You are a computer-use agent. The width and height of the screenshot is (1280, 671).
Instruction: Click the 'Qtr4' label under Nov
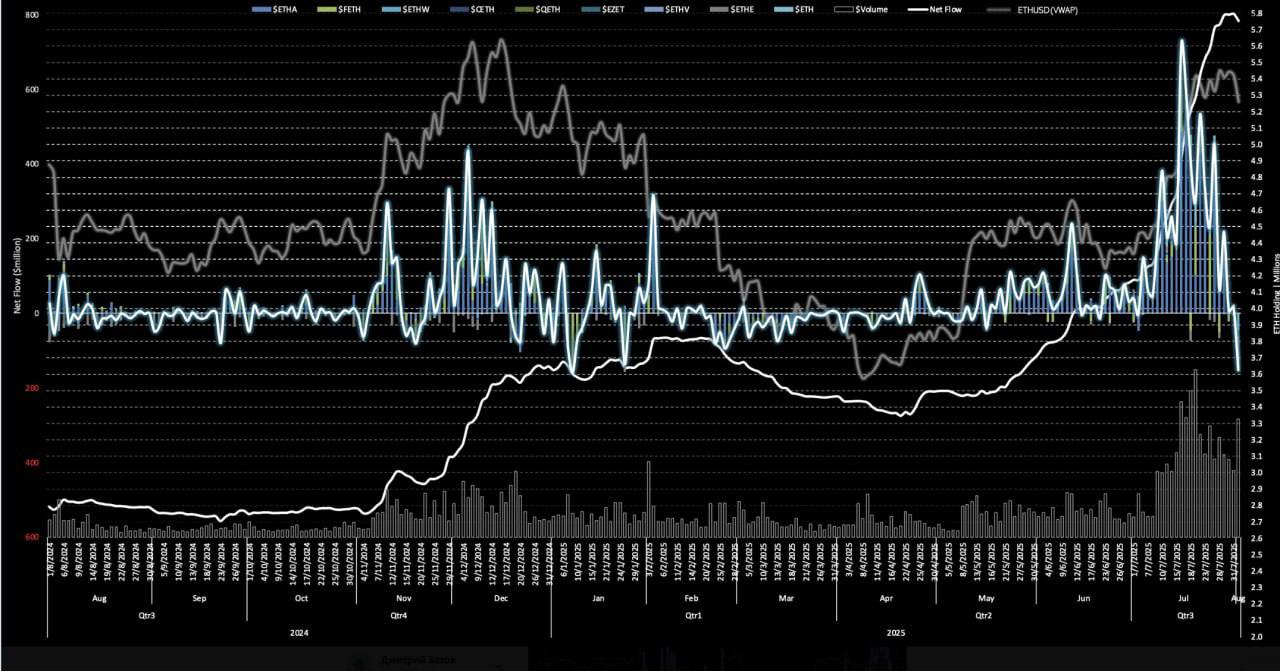(400, 616)
